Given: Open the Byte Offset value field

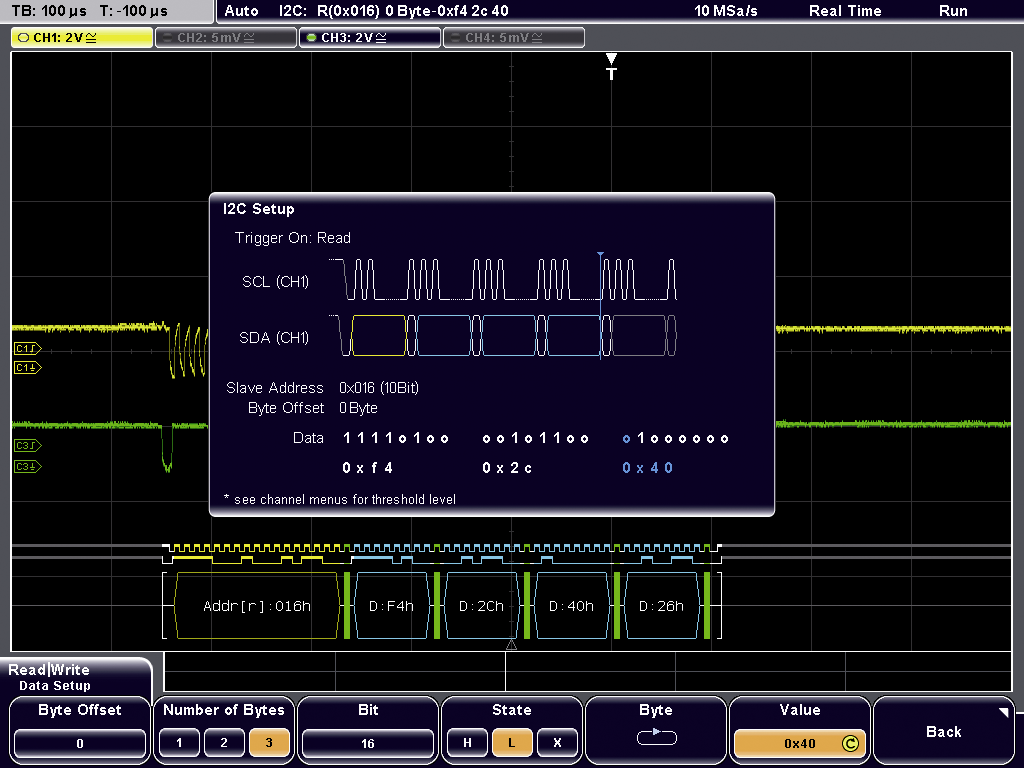Looking at the screenshot, I should 79,743.
